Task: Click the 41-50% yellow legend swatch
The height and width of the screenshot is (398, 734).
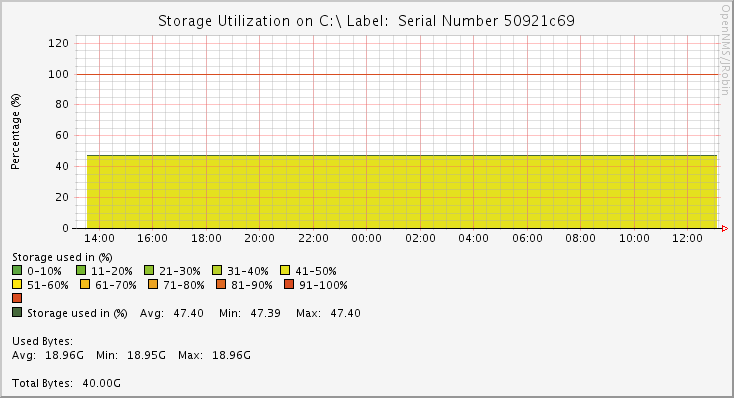Action: point(285,270)
